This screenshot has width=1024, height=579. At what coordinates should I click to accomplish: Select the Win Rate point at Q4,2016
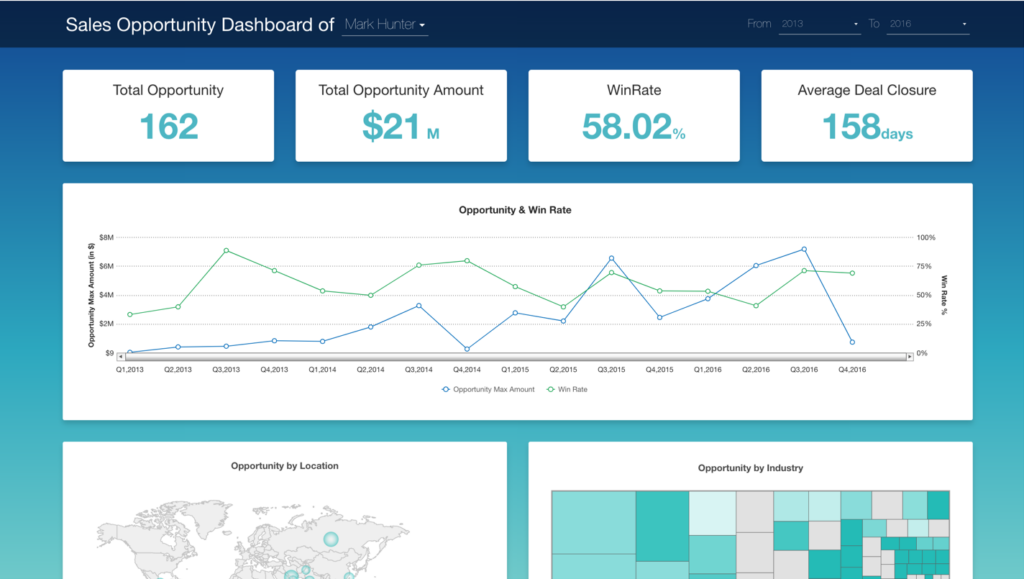[x=852, y=274]
